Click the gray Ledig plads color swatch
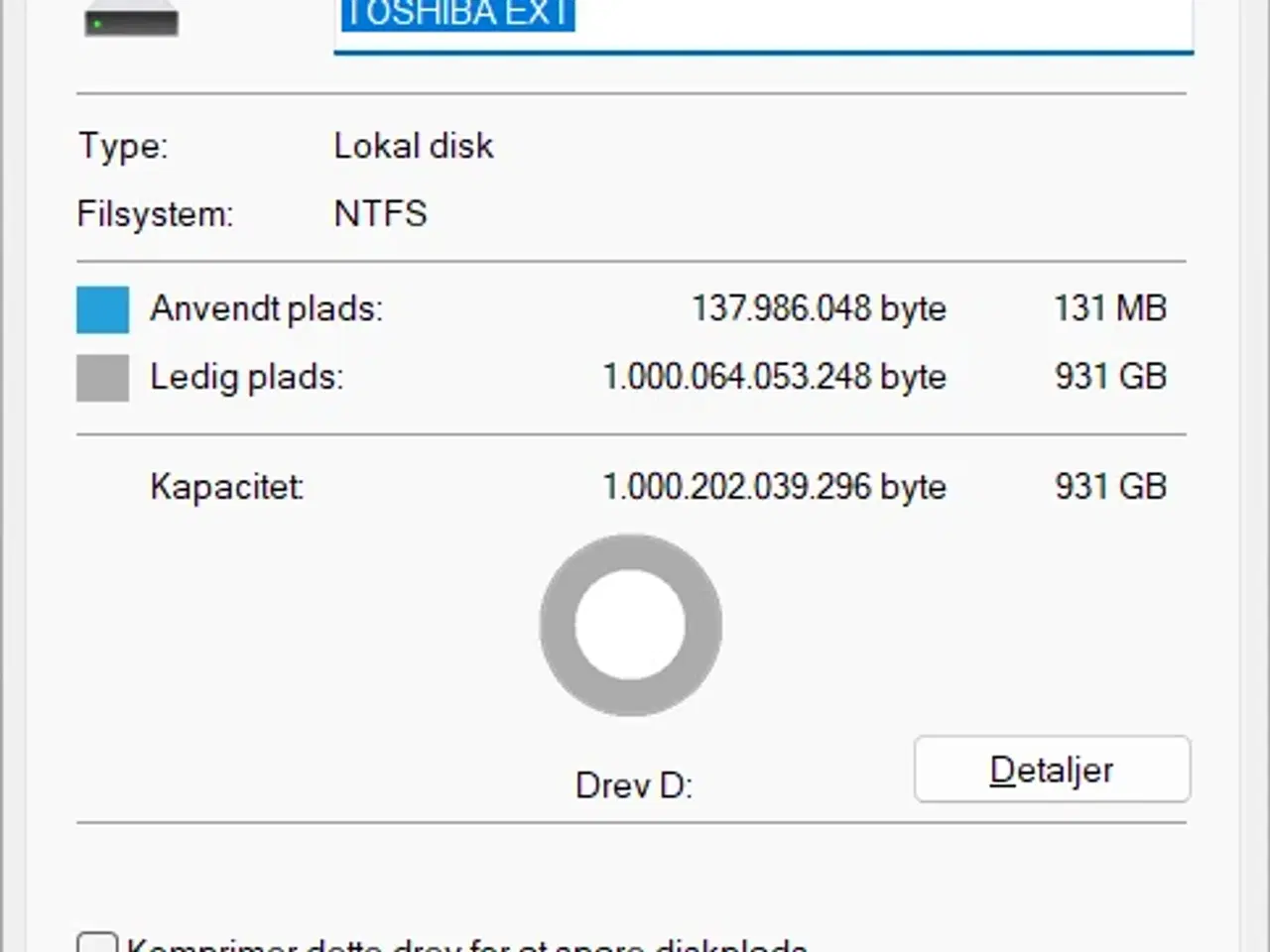1270x952 pixels. (x=103, y=378)
